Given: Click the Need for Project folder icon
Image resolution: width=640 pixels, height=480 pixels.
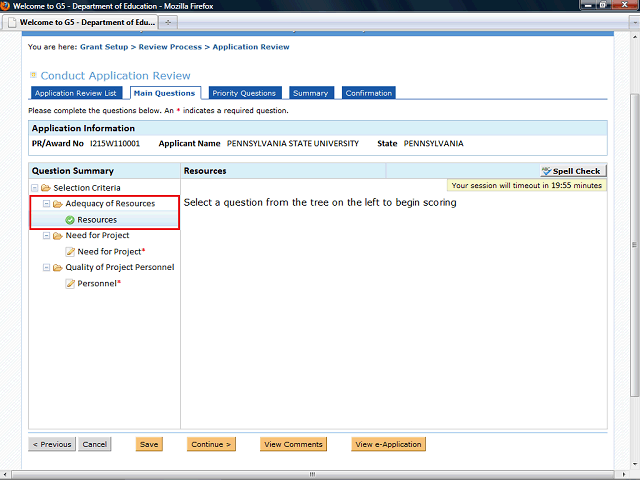Looking at the screenshot, I should coord(58,236).
